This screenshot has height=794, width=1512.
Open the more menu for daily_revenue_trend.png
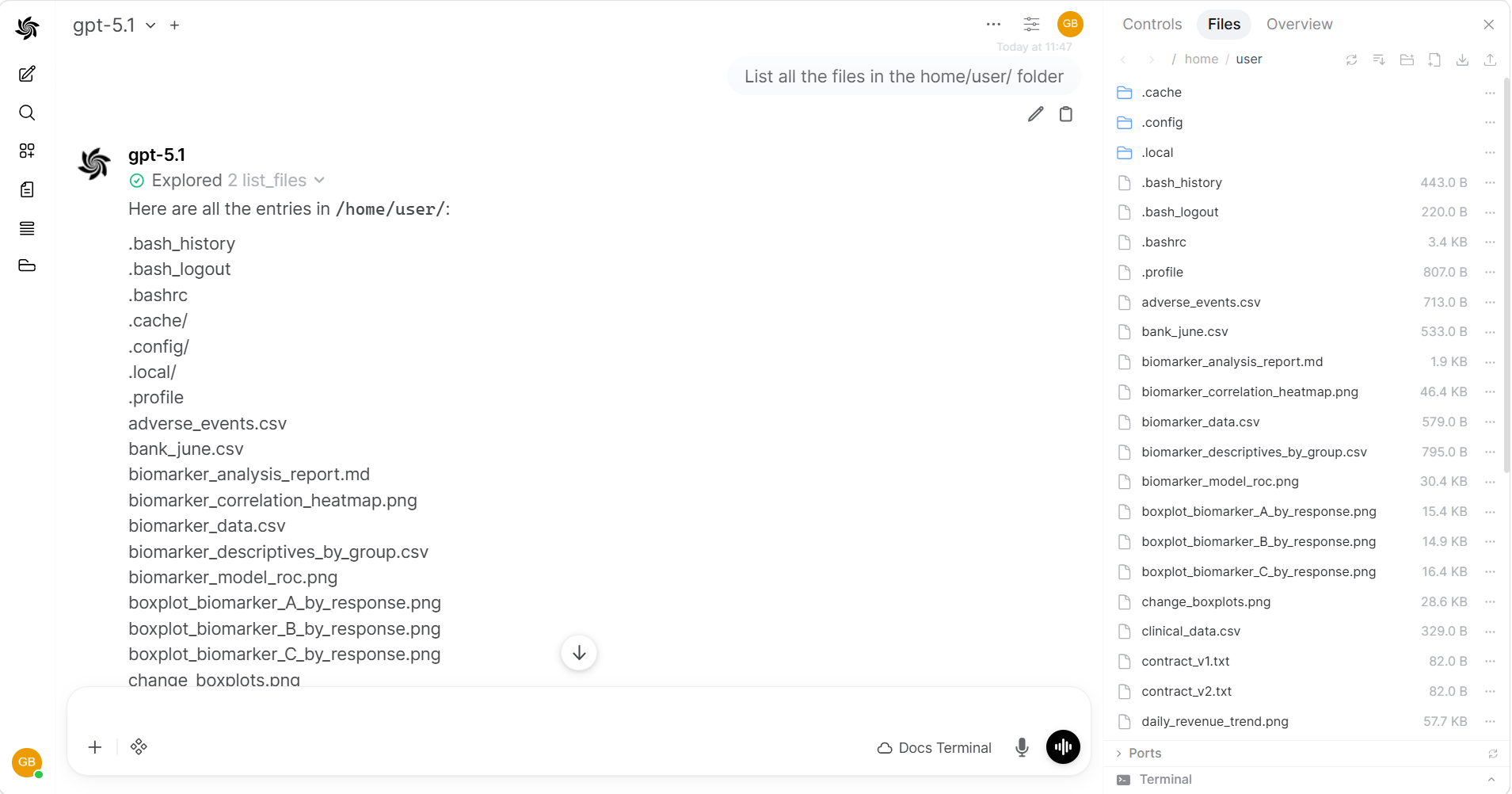(1490, 722)
